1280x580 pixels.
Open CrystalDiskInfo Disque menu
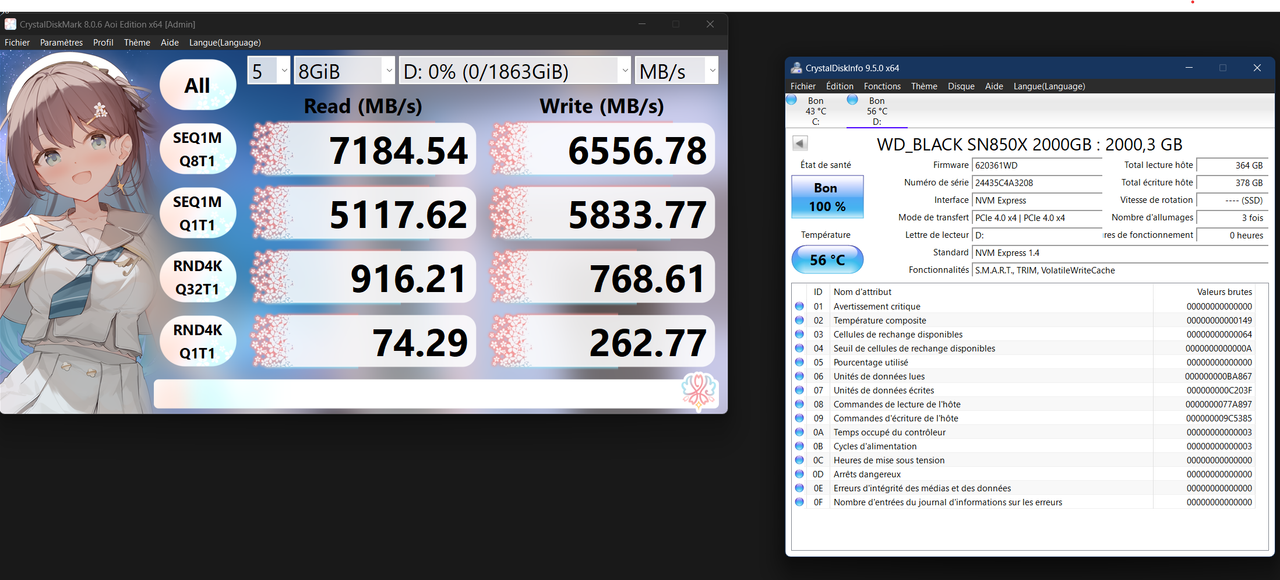pos(961,86)
